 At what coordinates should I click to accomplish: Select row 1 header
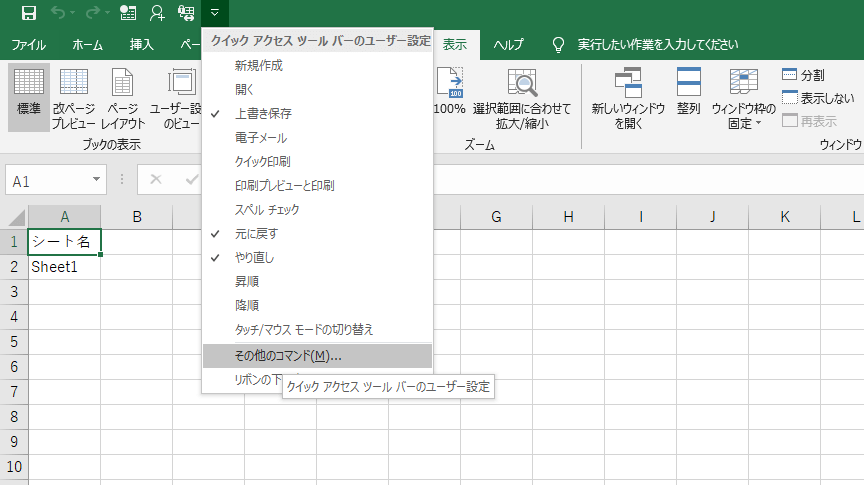click(14, 242)
